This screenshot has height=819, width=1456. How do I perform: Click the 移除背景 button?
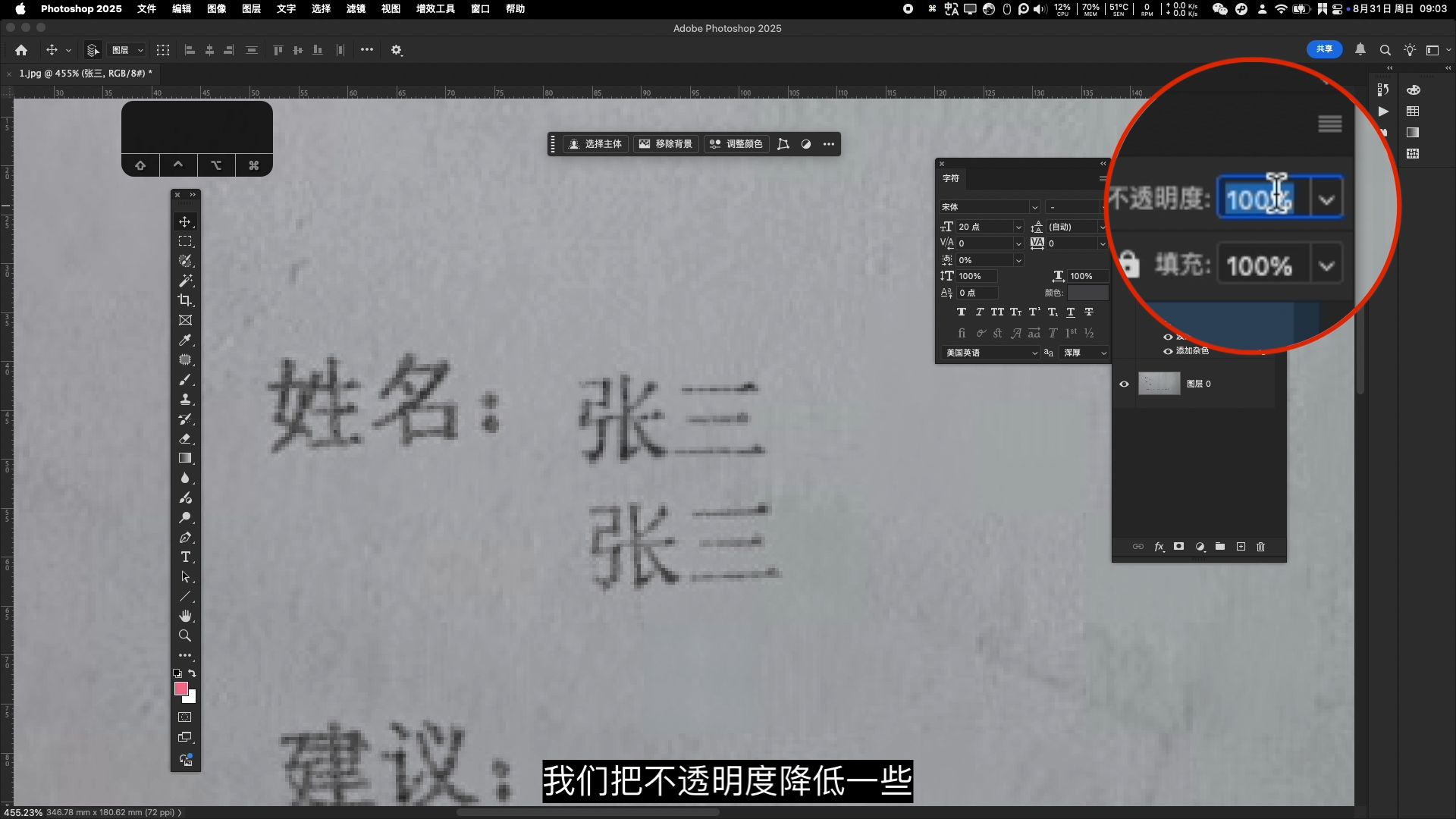click(666, 144)
